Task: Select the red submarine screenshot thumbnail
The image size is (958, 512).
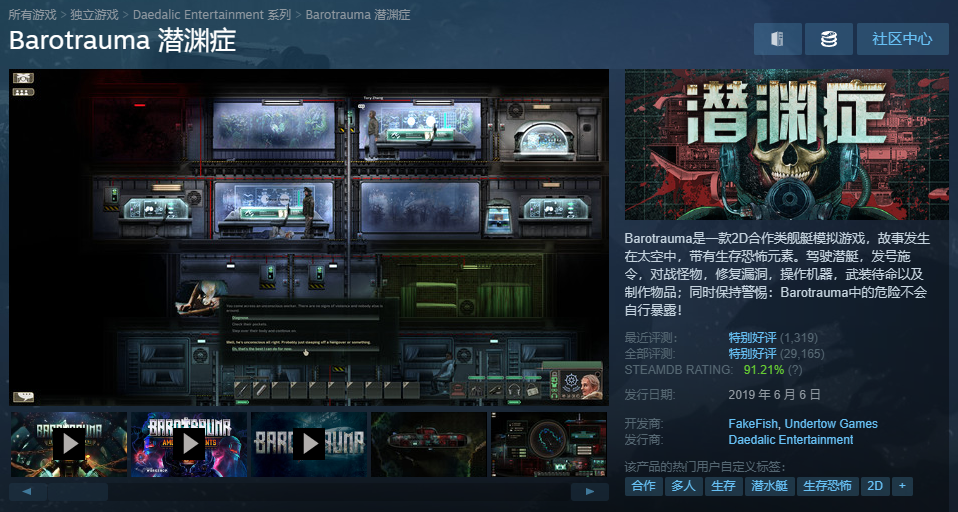Action: [x=429, y=444]
